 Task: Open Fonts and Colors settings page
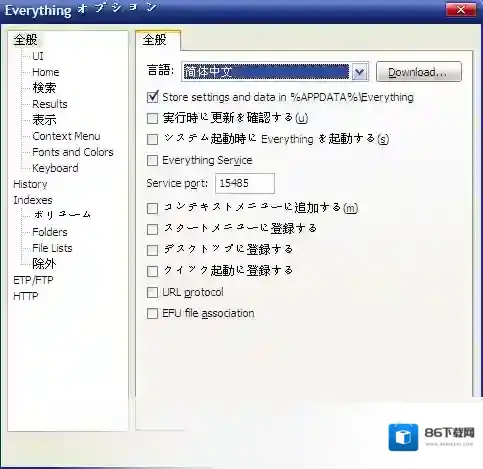pyautogui.click(x=73, y=152)
